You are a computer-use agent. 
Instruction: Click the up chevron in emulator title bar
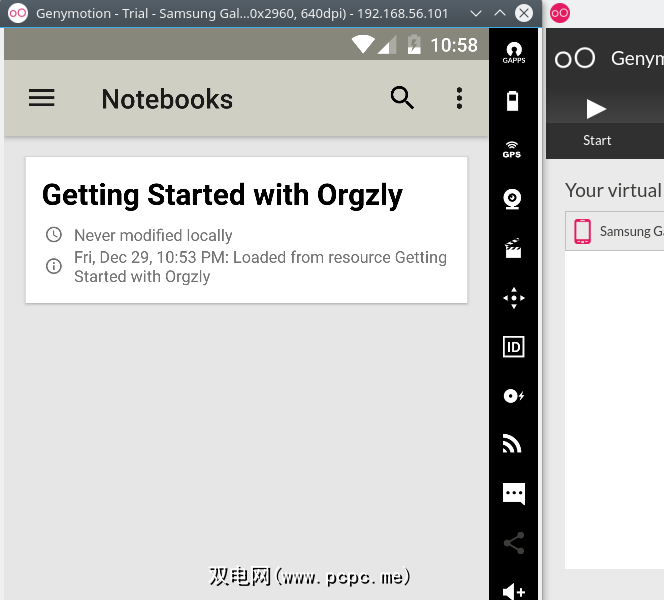(500, 13)
